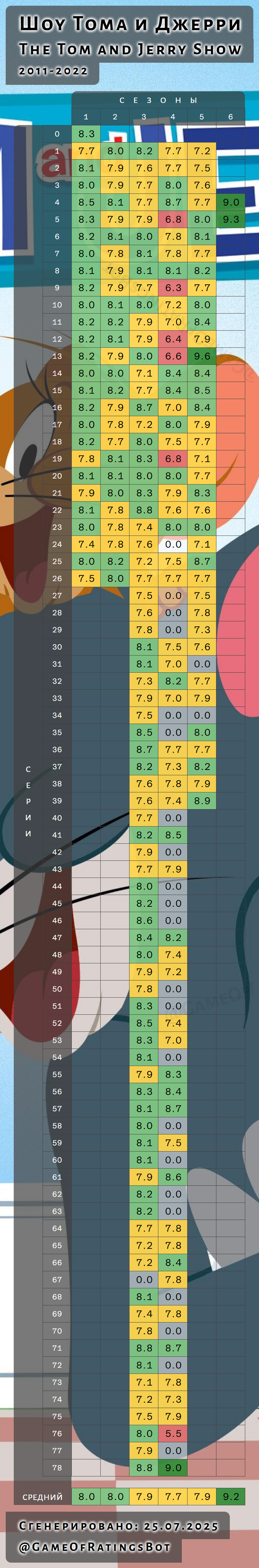The image size is (259, 1568).
Task: Click episode row label '67'
Action: point(57,1280)
